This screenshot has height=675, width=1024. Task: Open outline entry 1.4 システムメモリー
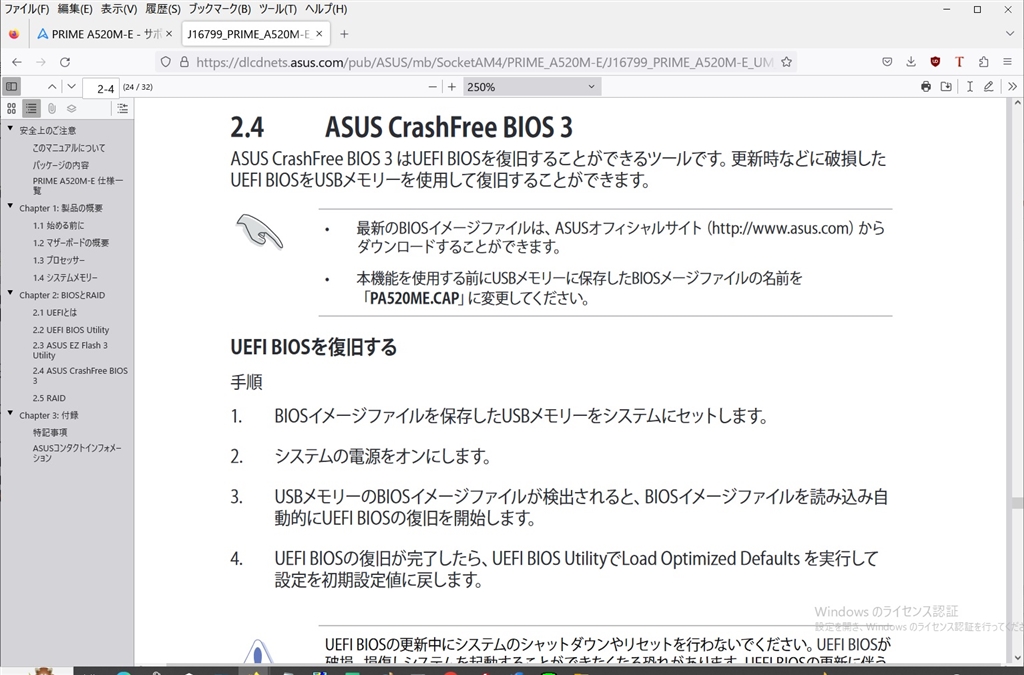click(x=65, y=277)
